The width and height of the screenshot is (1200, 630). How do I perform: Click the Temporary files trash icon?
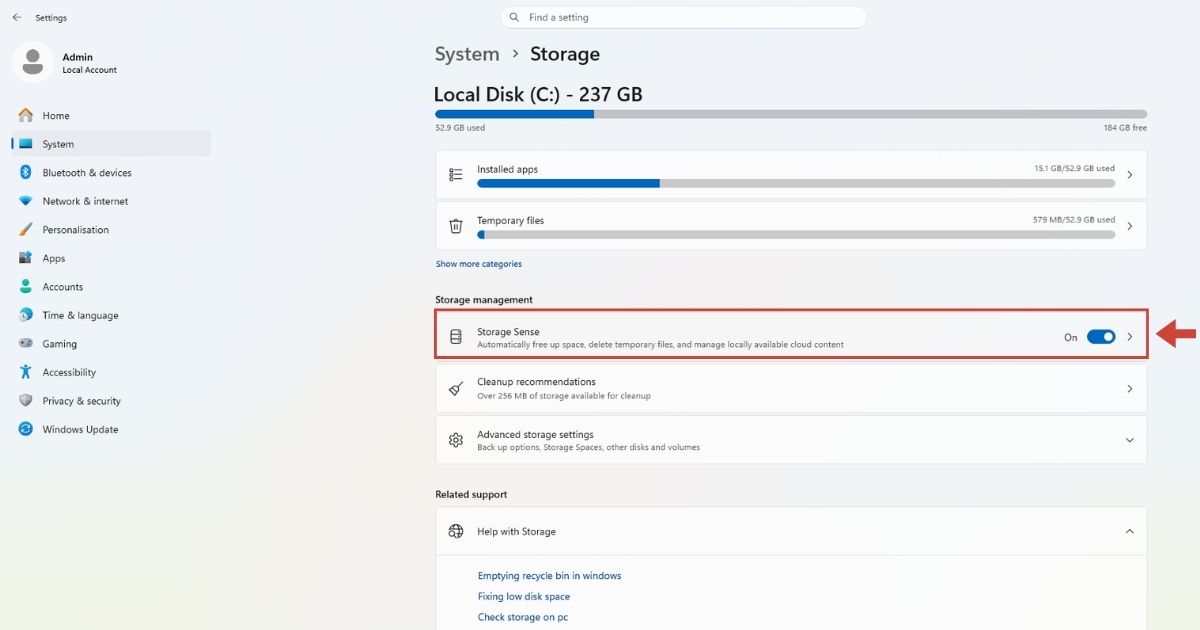pos(456,226)
